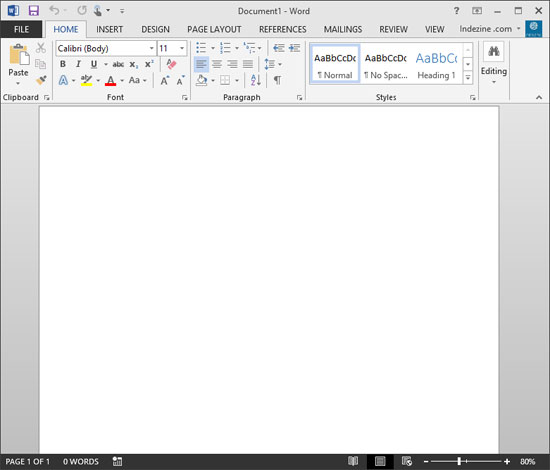Open the INSERT ribbon tab
550x470 pixels.
point(109,29)
